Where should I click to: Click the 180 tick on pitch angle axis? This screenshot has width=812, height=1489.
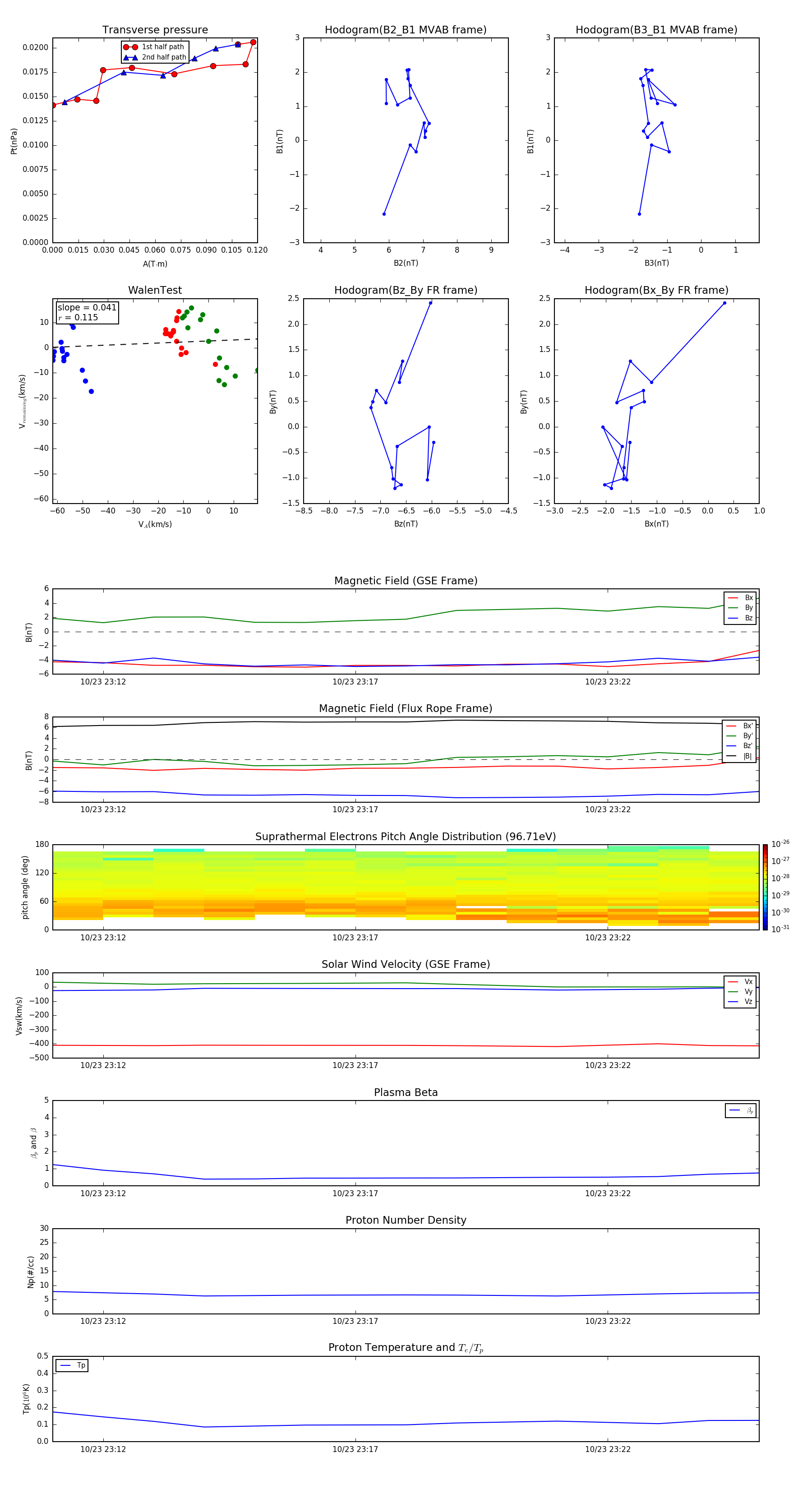click(x=42, y=845)
